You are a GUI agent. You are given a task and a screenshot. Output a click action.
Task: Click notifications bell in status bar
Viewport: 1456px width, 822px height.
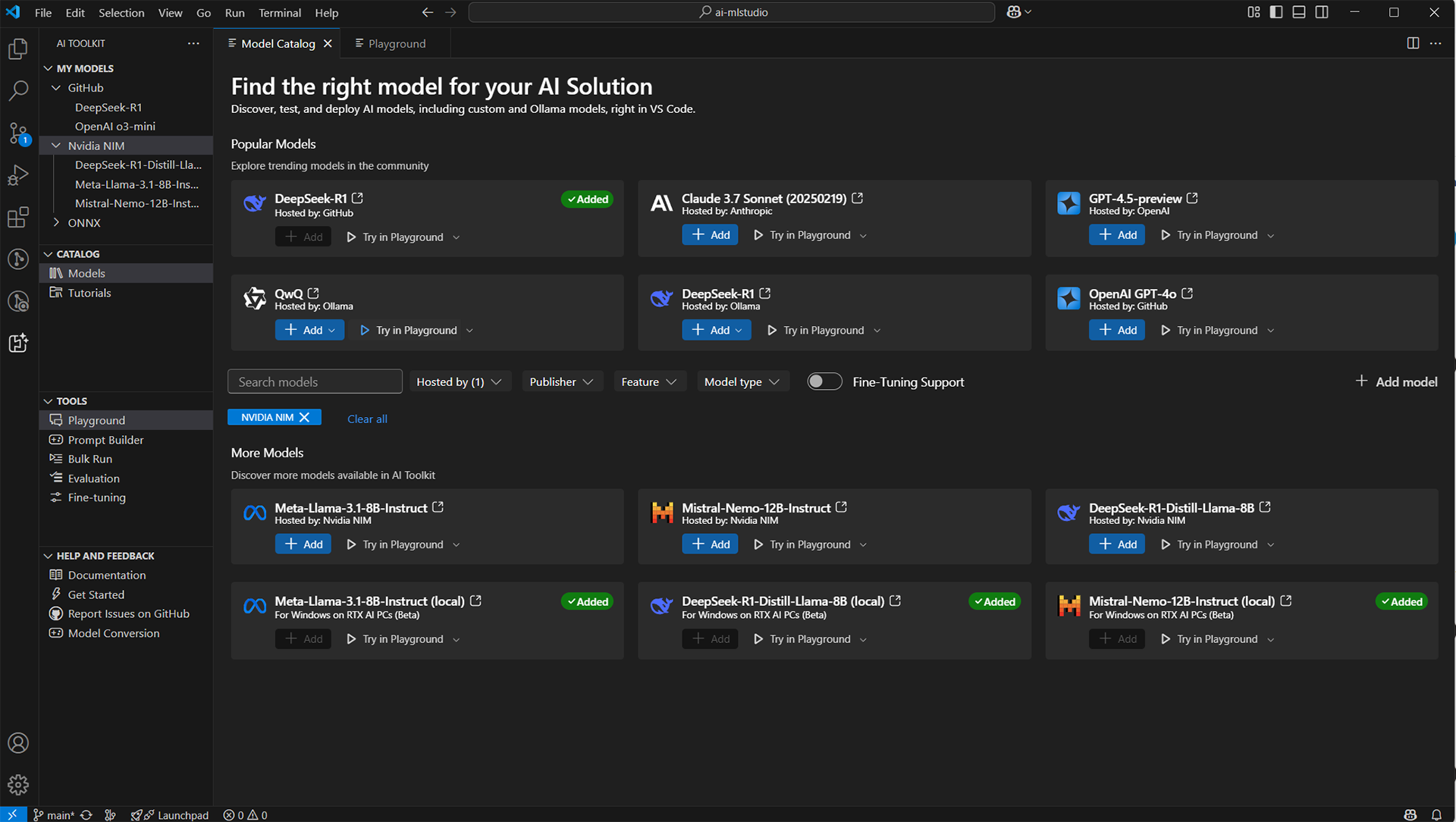tap(1436, 814)
